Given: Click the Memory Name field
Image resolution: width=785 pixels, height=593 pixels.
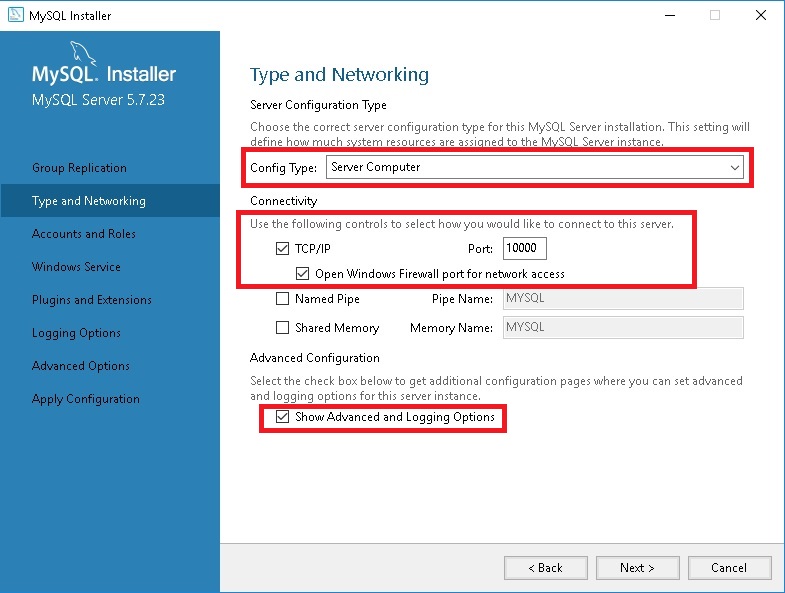Looking at the screenshot, I should [623, 328].
